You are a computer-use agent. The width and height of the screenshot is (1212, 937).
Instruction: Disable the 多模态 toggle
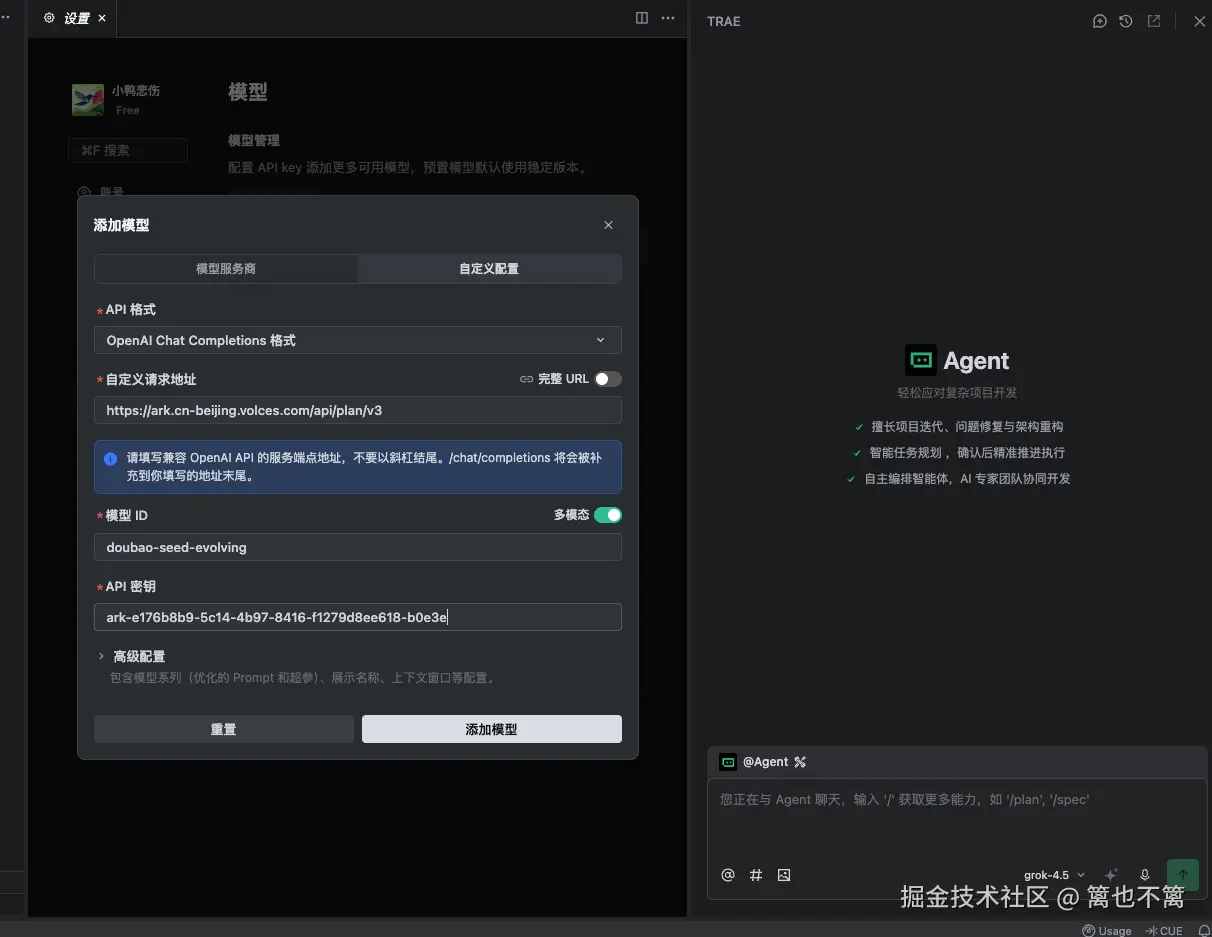coord(608,515)
